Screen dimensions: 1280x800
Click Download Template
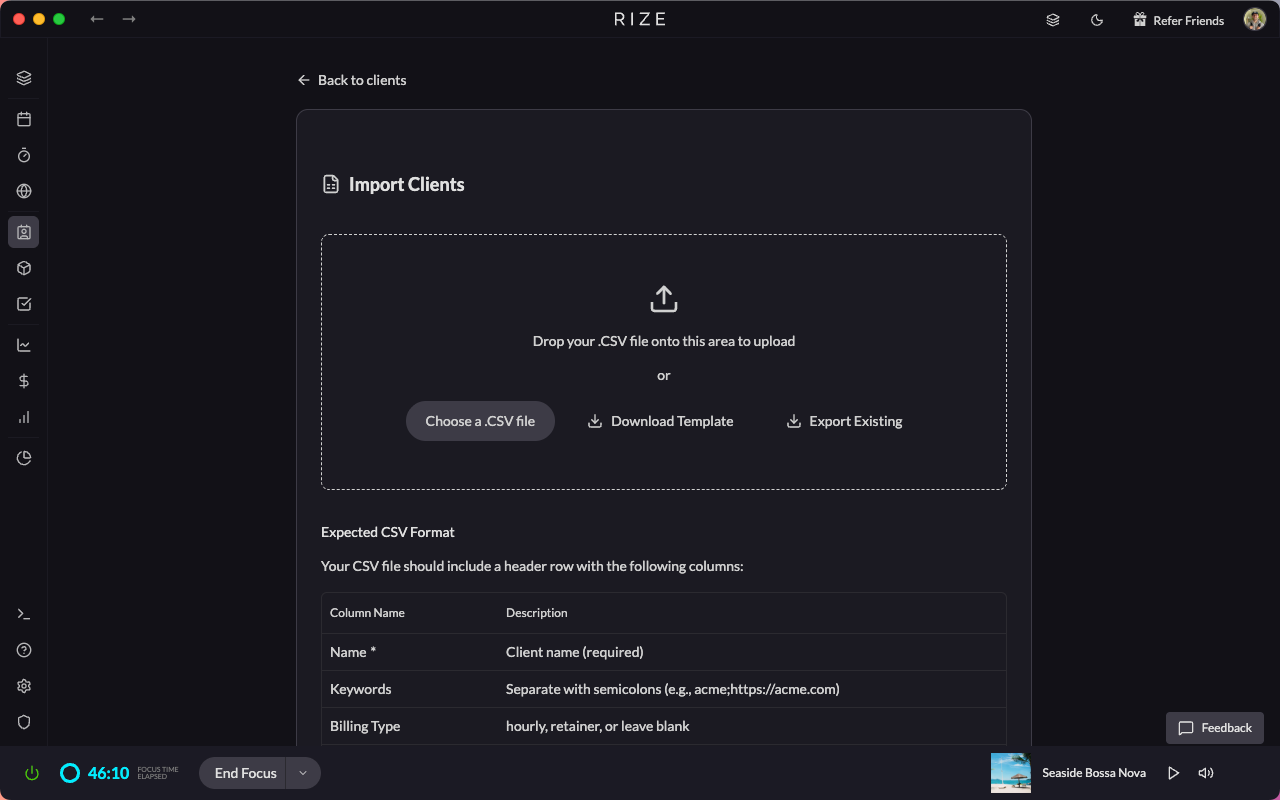pyautogui.click(x=660, y=421)
